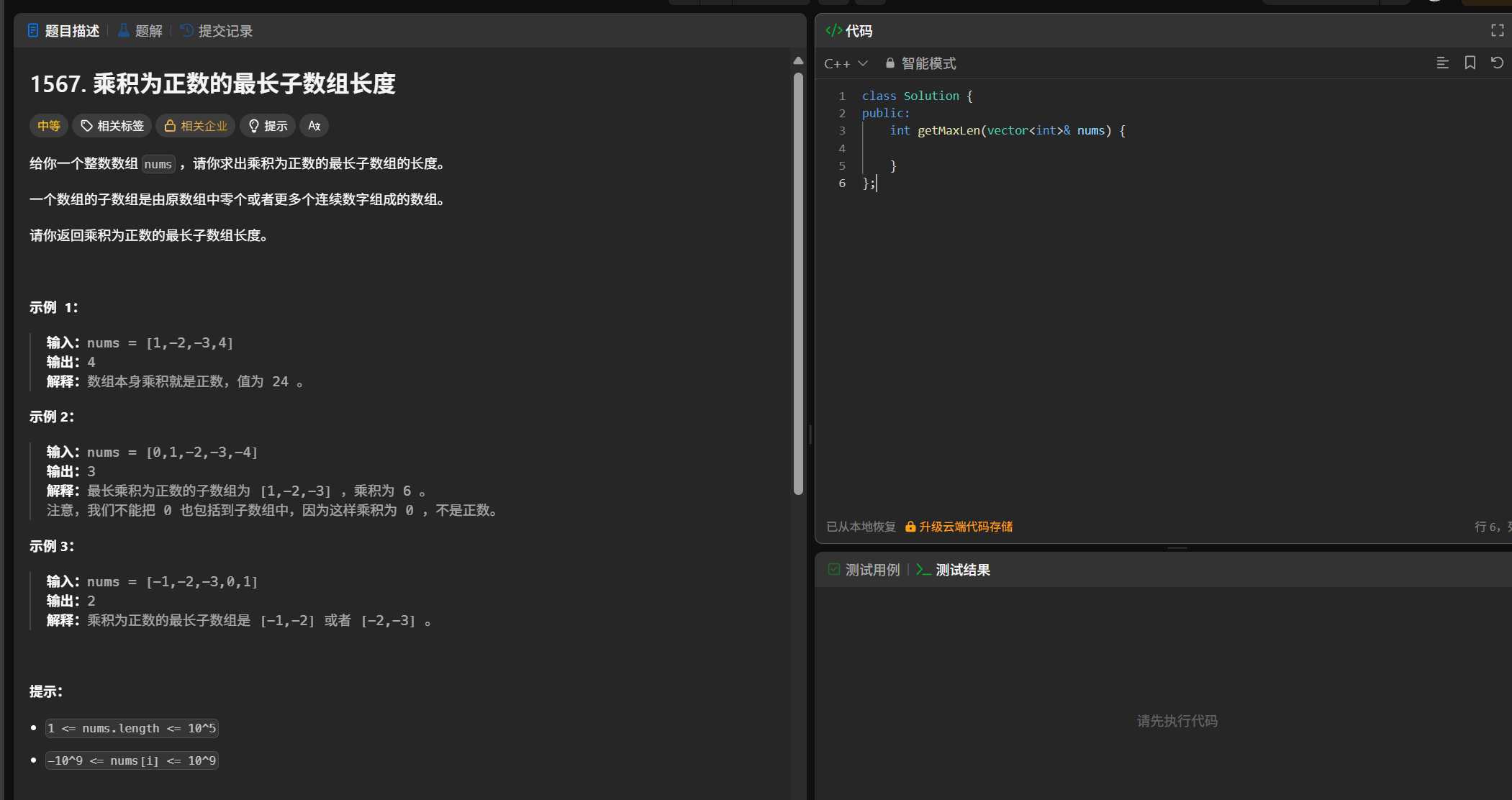The height and width of the screenshot is (800, 1512).
Task: Click the format code icon
Action: coord(1442,63)
